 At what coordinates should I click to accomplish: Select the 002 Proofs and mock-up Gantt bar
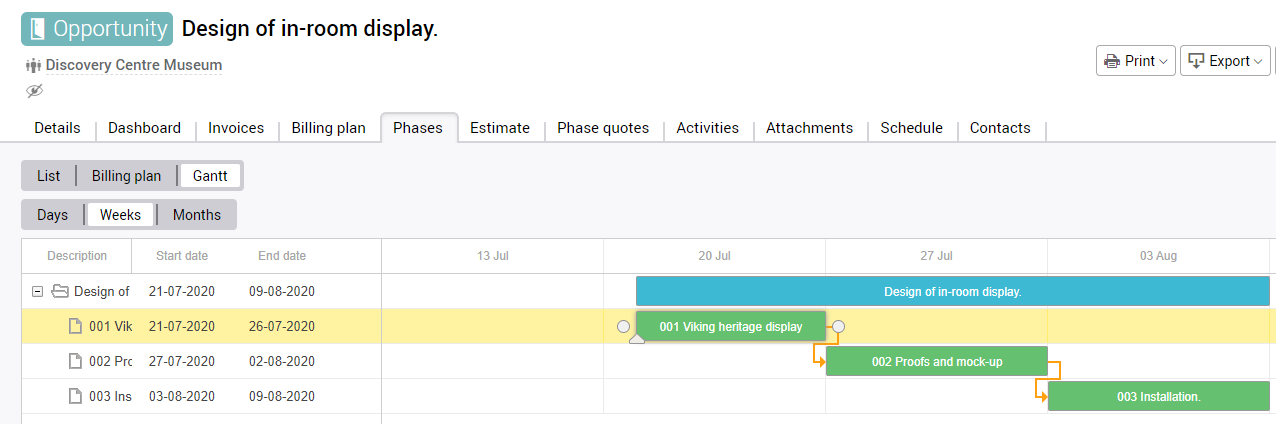(x=936, y=361)
